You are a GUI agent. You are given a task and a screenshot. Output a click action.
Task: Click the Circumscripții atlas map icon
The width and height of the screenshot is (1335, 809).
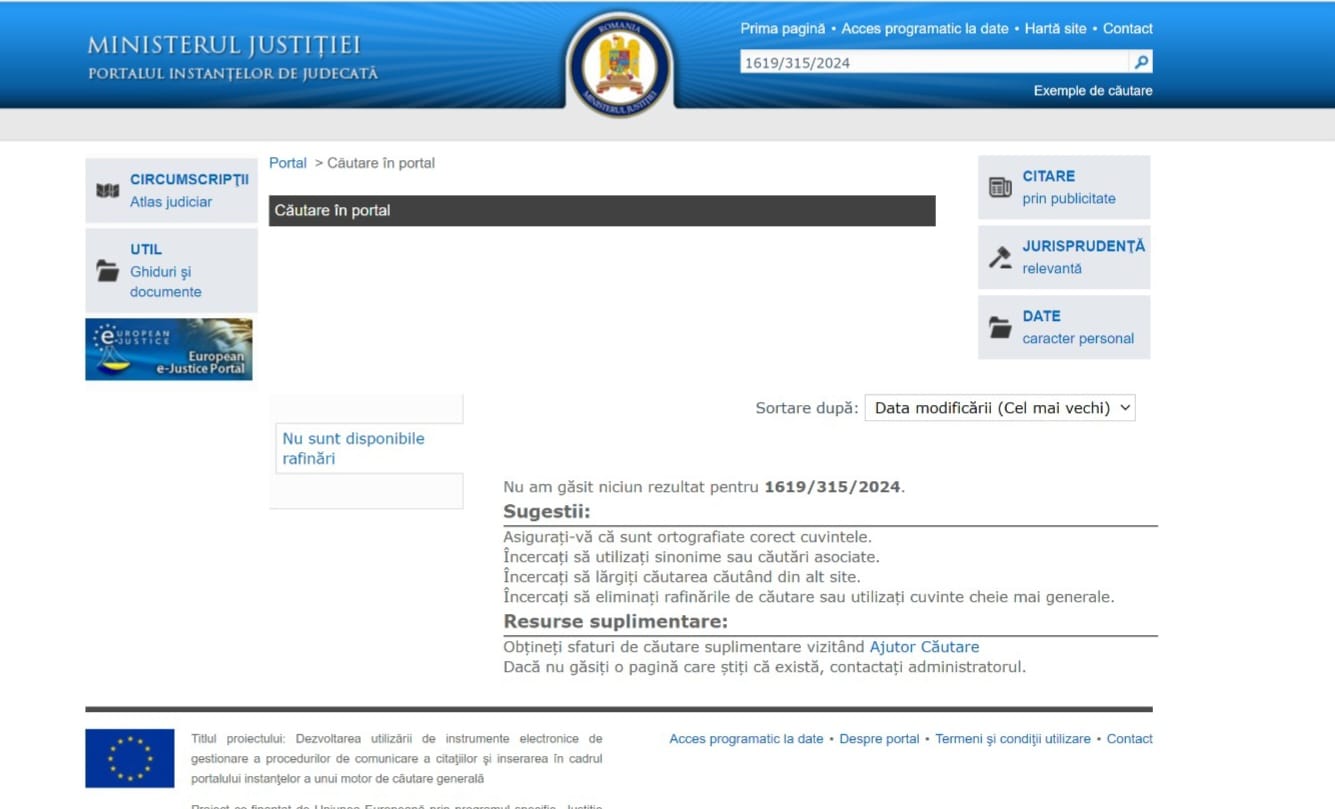click(x=107, y=190)
